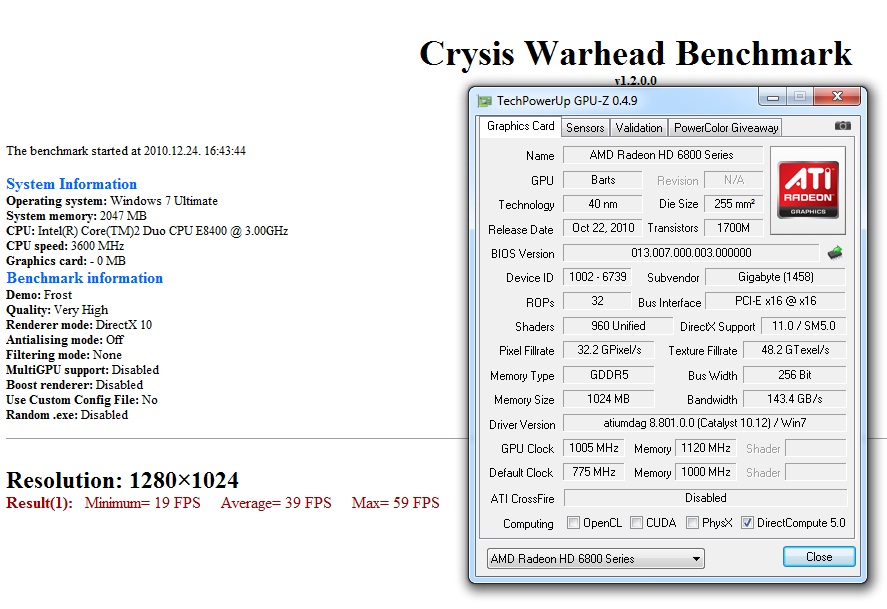Toggle the CUDA checkbox
887x609 pixels.
636,522
